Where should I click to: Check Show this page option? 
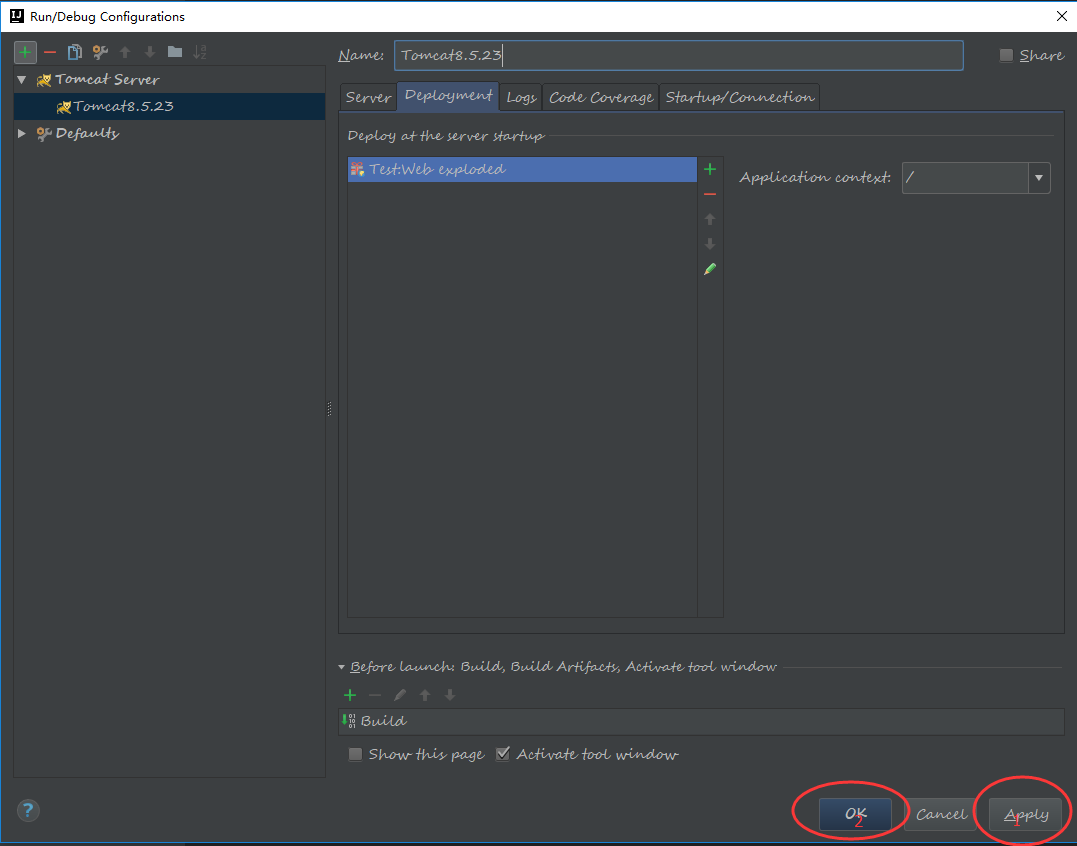[355, 755]
